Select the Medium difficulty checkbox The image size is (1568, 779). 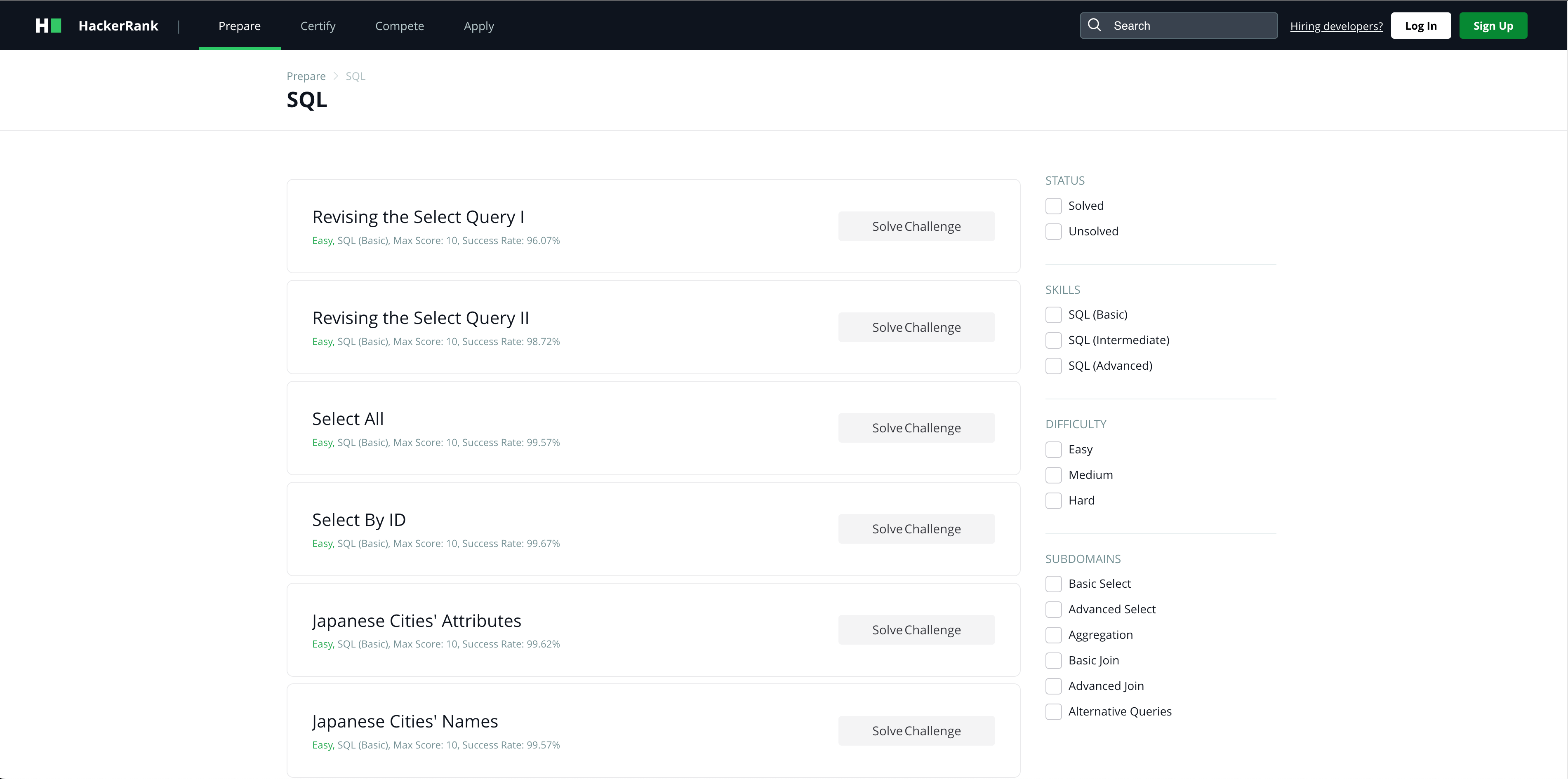tap(1054, 475)
